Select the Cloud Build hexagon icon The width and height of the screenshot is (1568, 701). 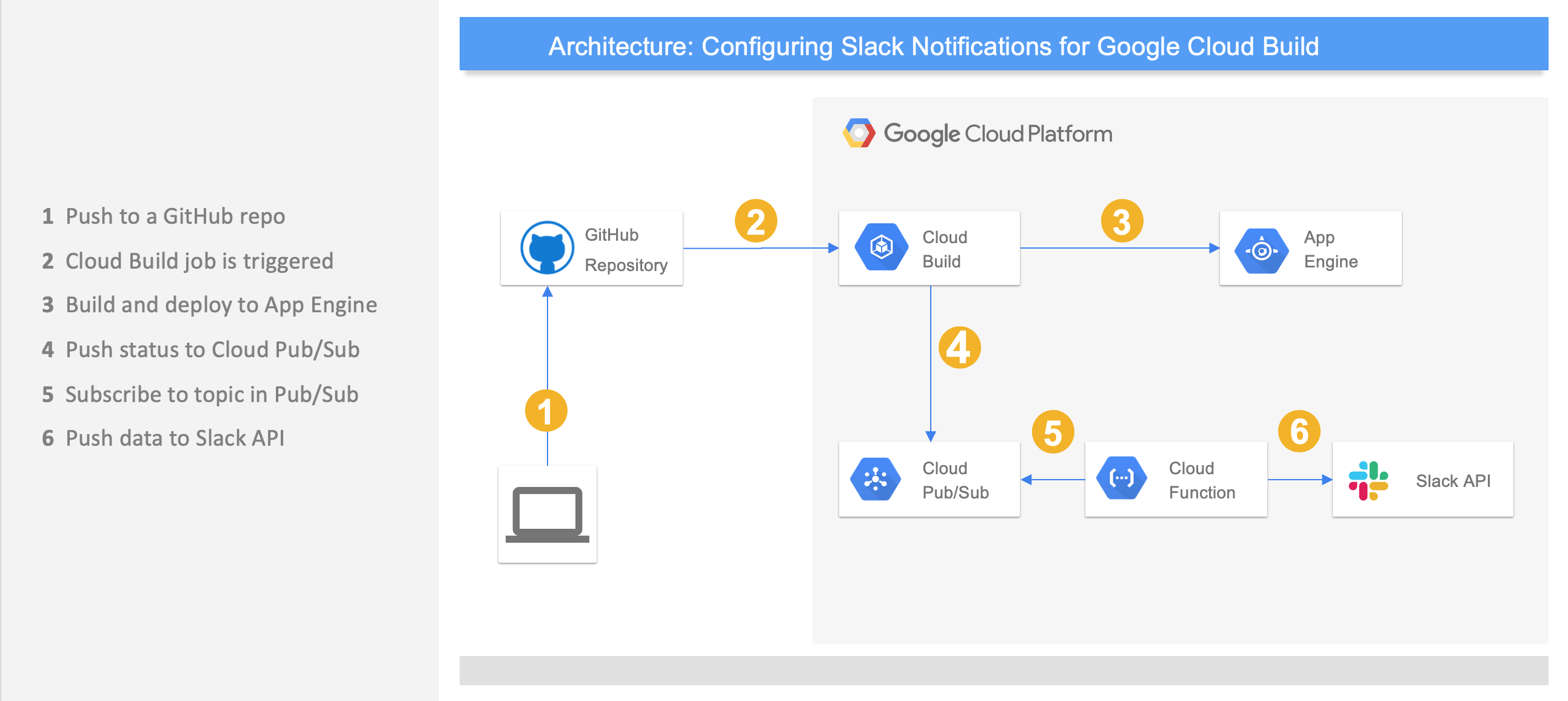click(x=881, y=247)
